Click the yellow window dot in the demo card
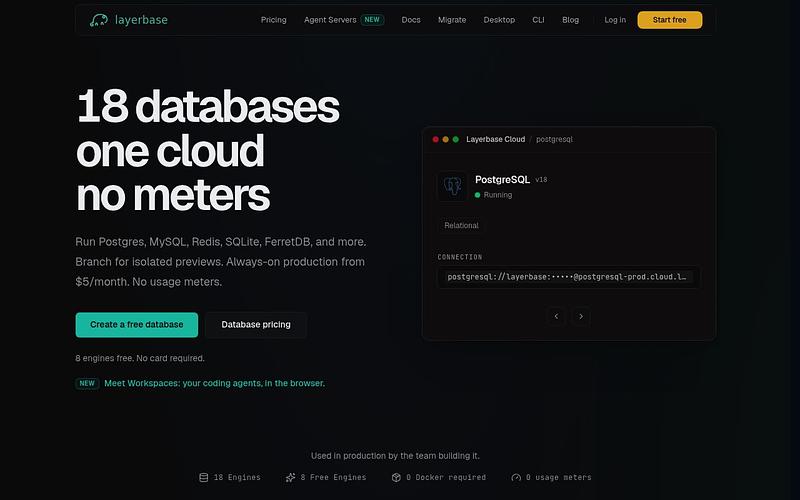This screenshot has width=800, height=500. tap(445, 139)
